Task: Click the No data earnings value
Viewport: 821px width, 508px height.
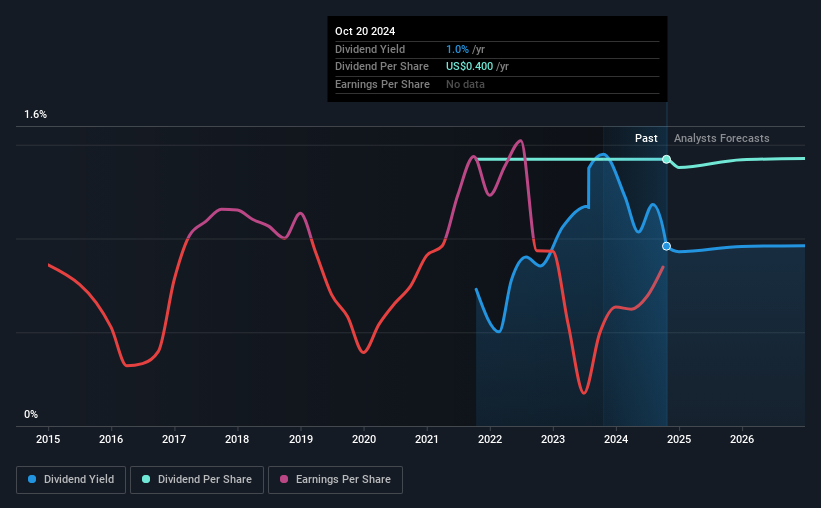Action: point(465,84)
